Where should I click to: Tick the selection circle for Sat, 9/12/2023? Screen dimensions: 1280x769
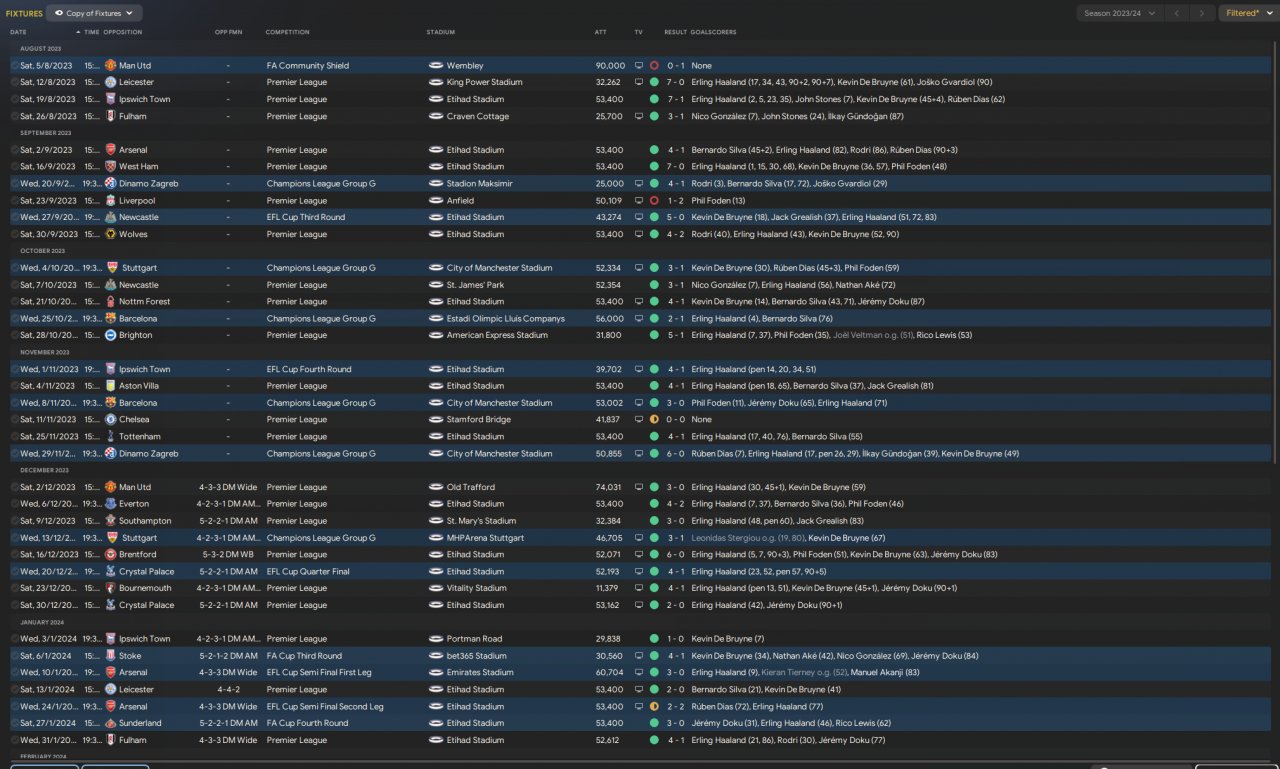click(15, 521)
